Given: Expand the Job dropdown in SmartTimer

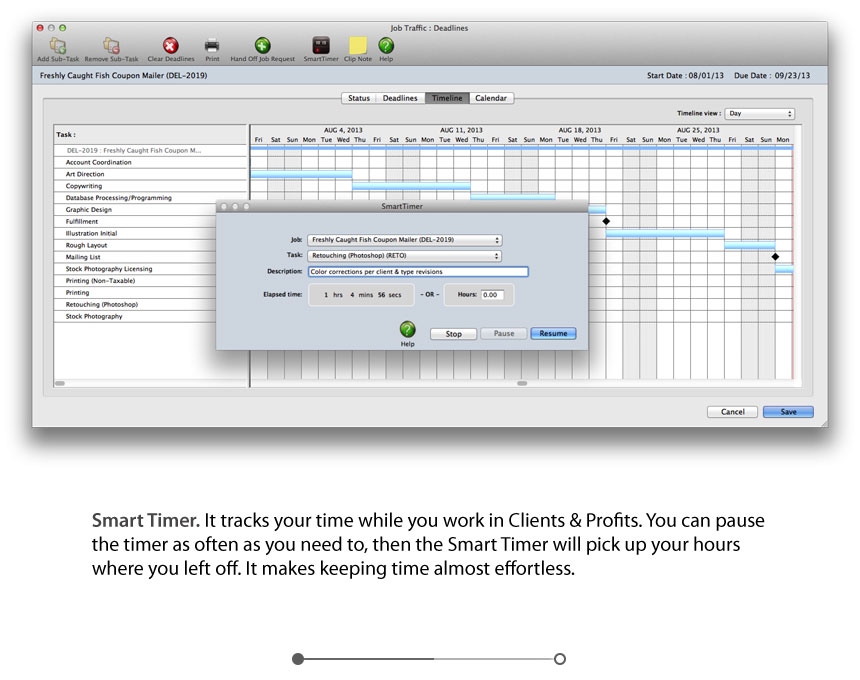Looking at the screenshot, I should coord(404,240).
